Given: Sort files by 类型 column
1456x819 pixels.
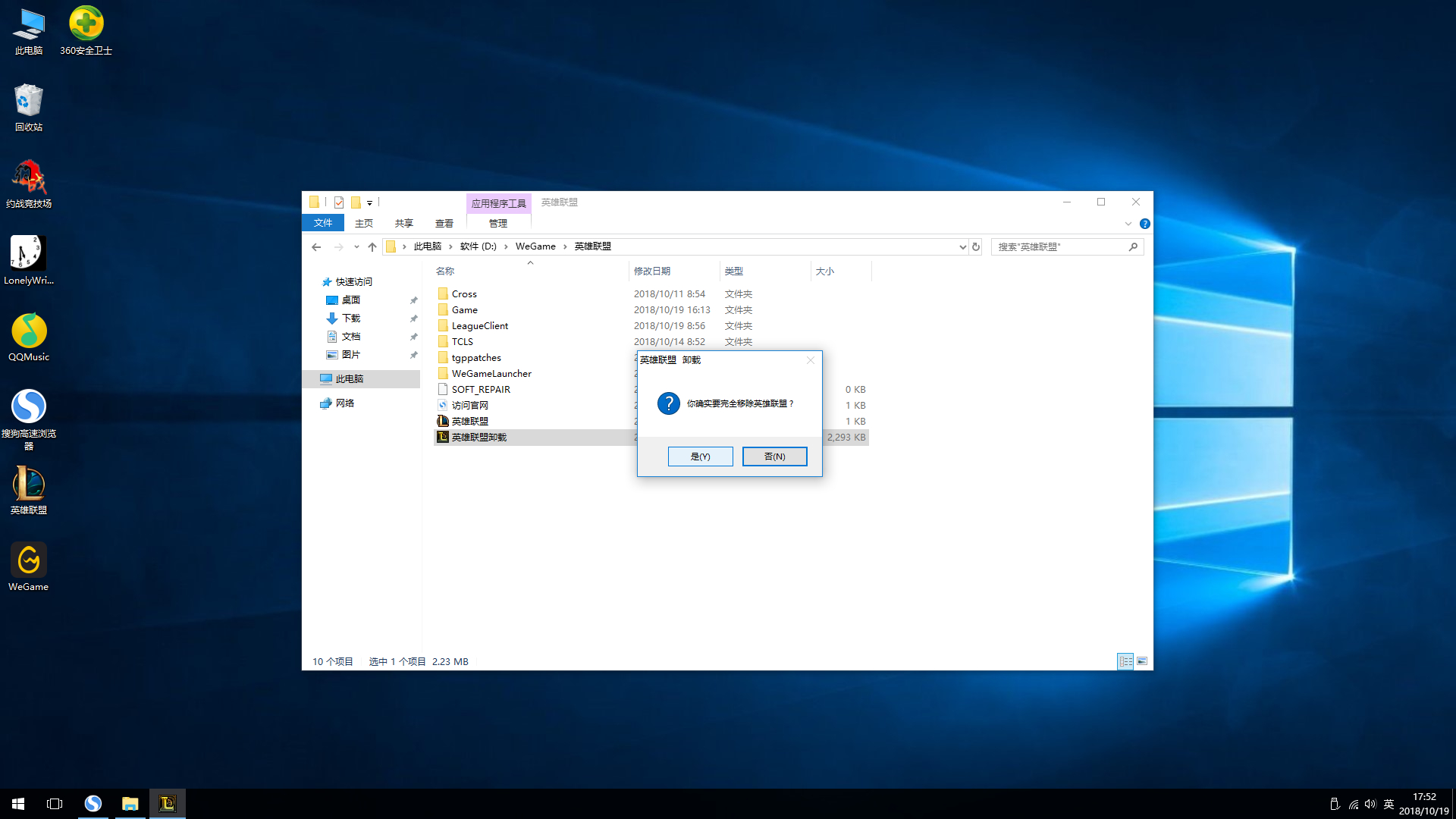Looking at the screenshot, I should [x=733, y=271].
